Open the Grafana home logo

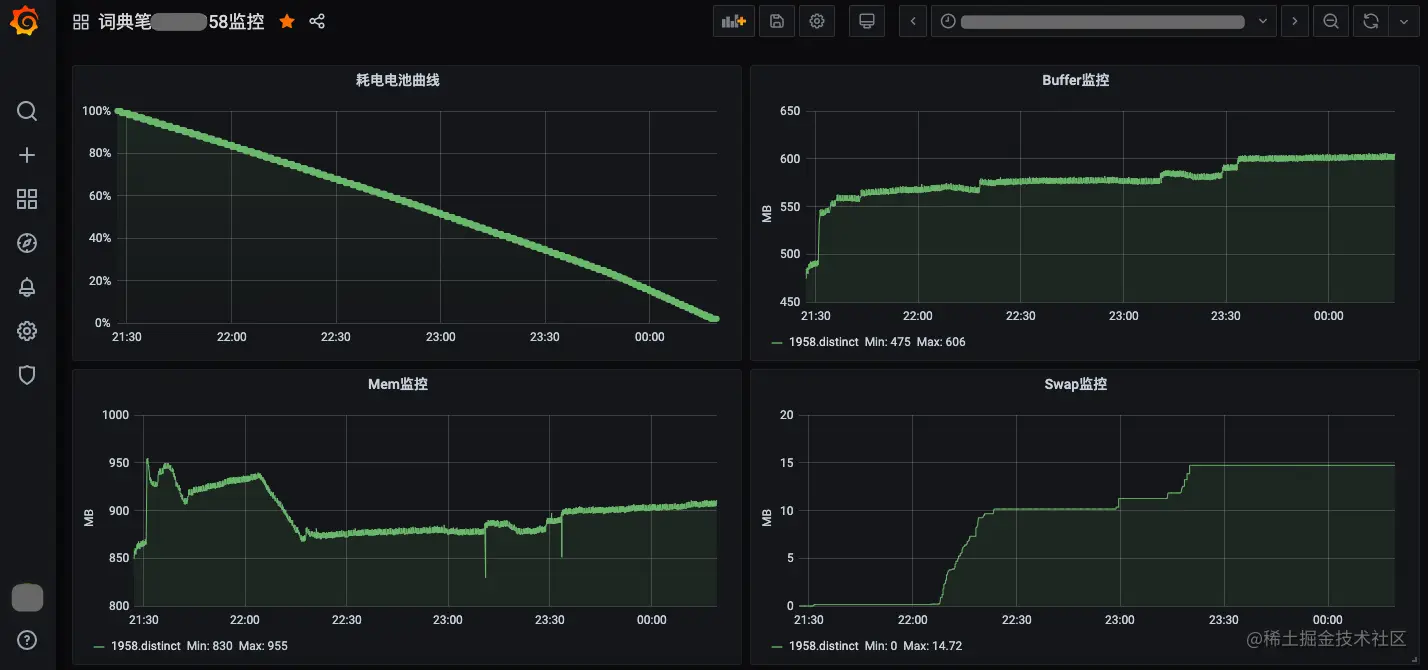pyautogui.click(x=27, y=21)
